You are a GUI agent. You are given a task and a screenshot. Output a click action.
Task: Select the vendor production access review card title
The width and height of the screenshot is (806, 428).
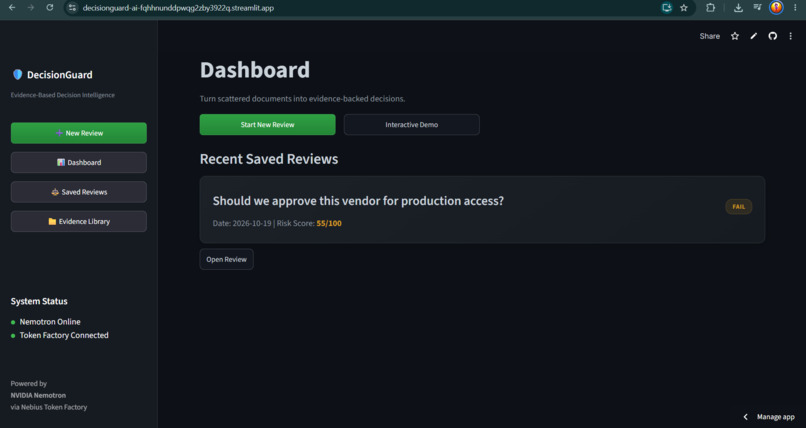pyautogui.click(x=358, y=201)
